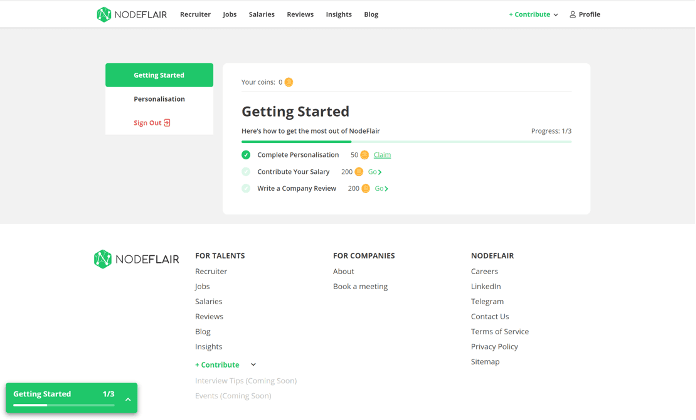Click Contact Us in the footer
Image resolution: width=696 pixels, height=420 pixels.
click(x=490, y=317)
